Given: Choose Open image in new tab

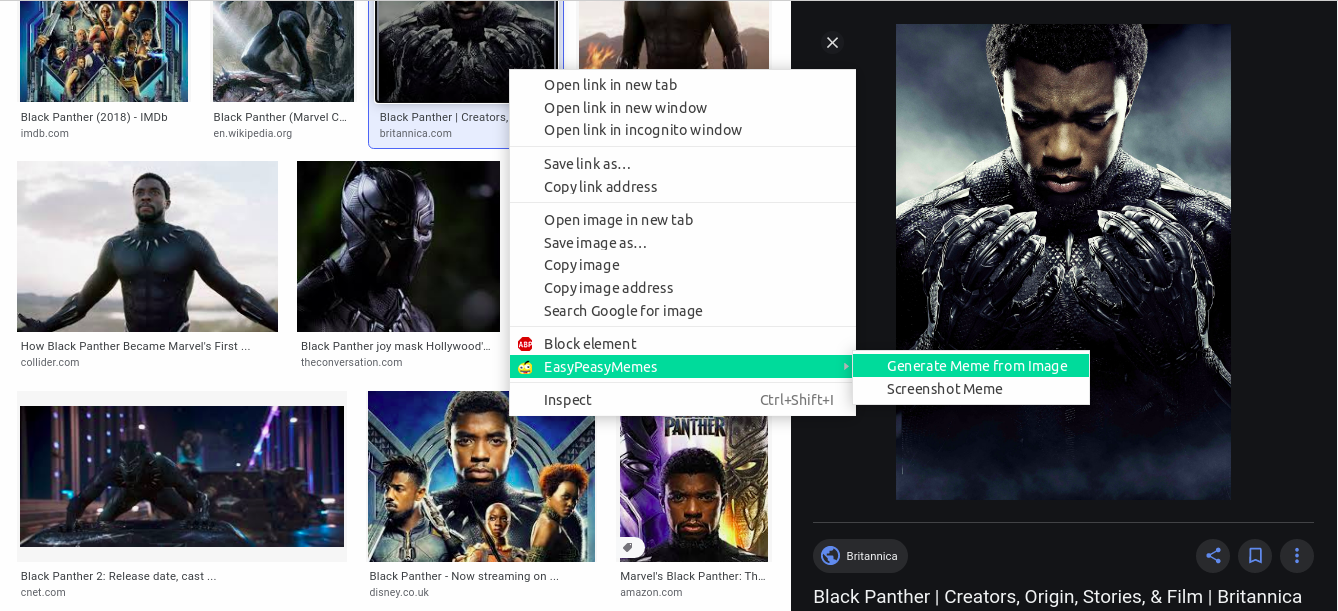Looking at the screenshot, I should pos(683,220).
